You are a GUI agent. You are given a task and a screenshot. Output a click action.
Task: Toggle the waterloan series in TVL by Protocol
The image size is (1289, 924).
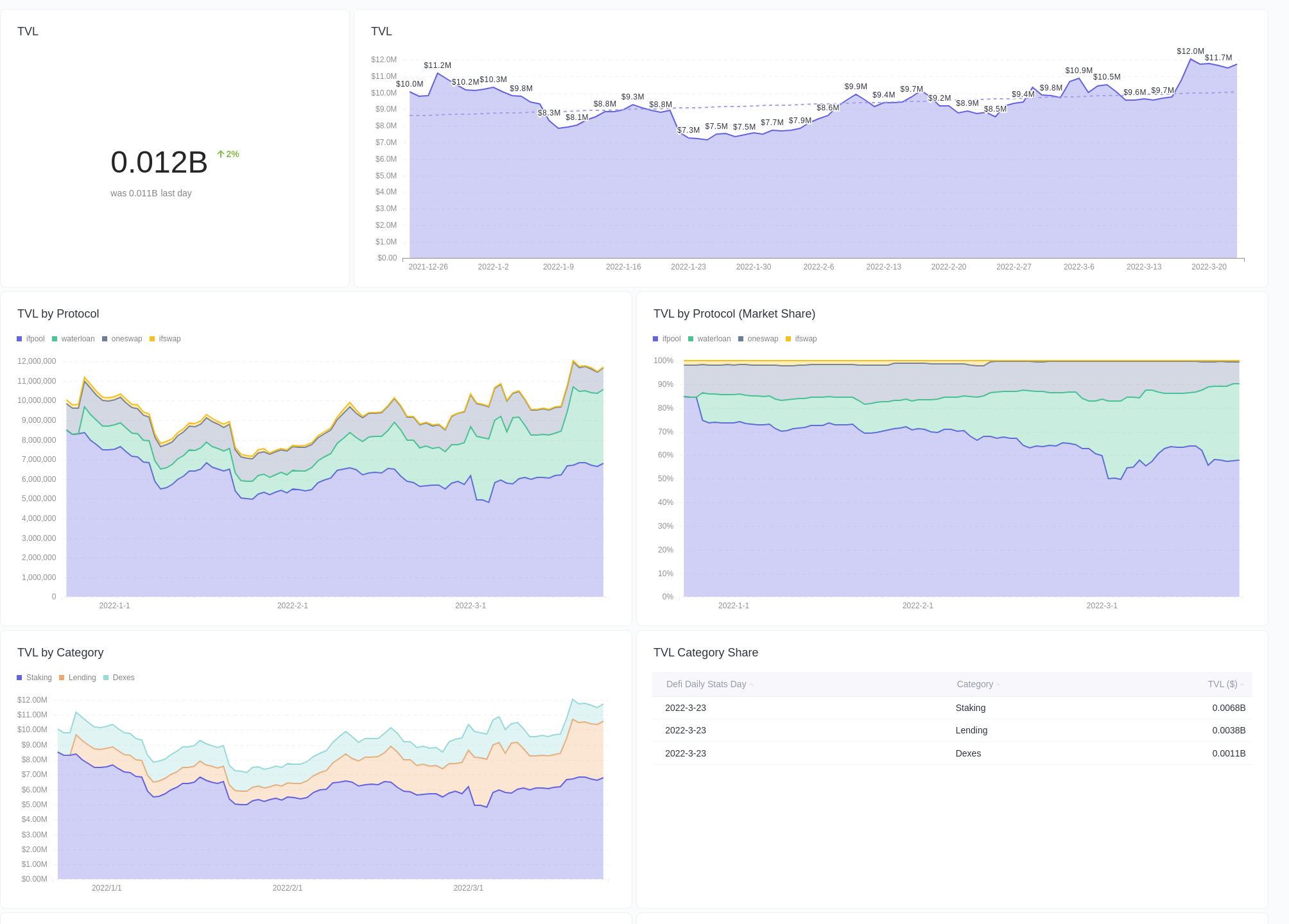click(x=76, y=338)
